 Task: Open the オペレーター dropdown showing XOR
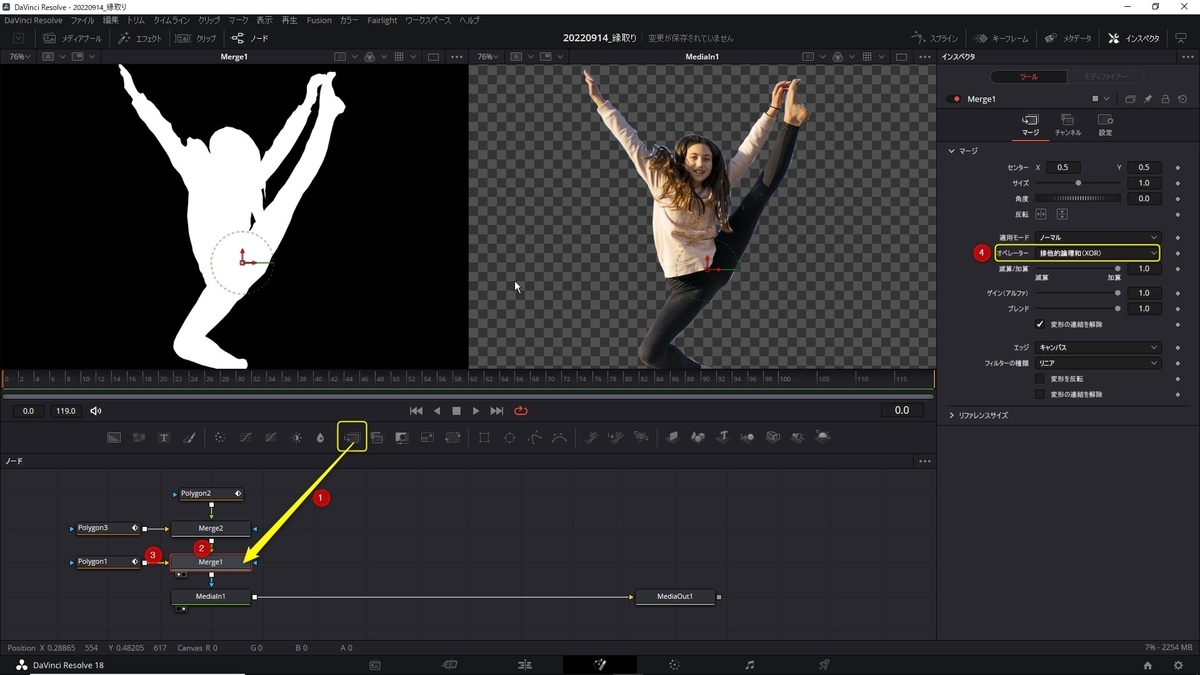click(1097, 253)
